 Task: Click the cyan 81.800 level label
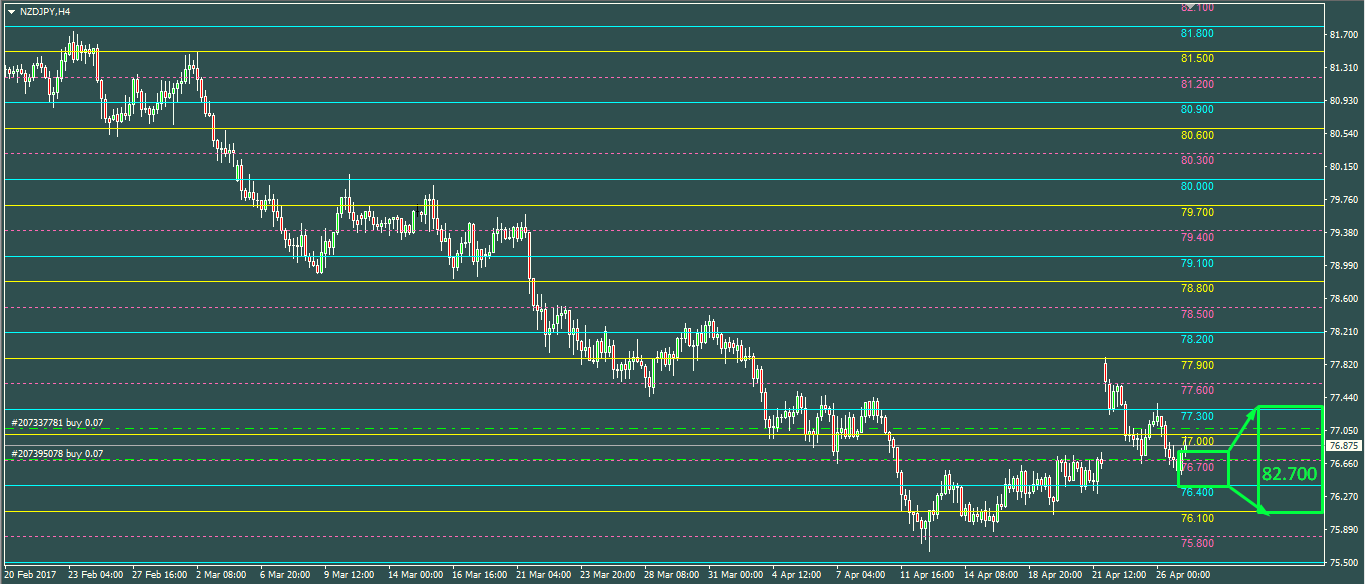[x=1197, y=33]
